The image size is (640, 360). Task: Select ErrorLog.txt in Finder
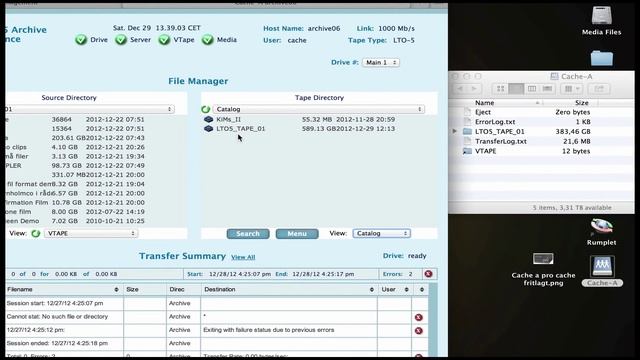click(x=495, y=122)
